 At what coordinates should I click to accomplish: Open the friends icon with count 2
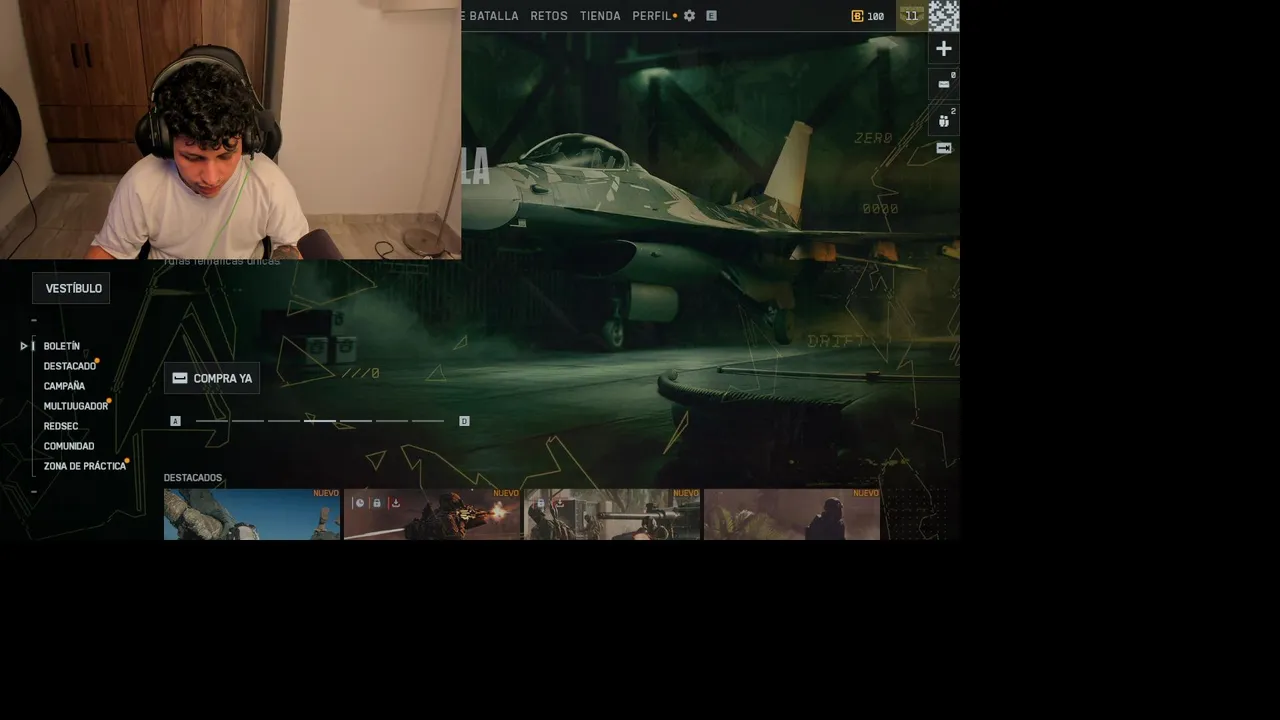(944, 120)
